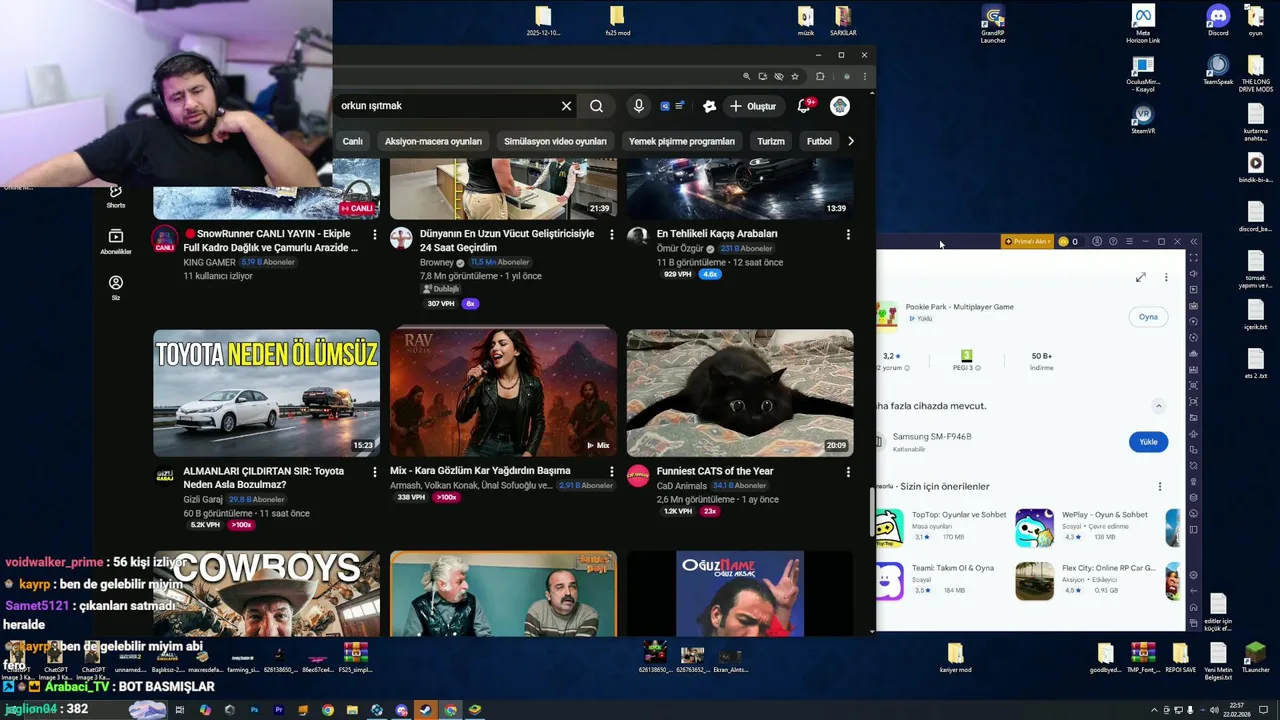
Task: Open the YouTube account avatar menu
Action: pos(840,106)
